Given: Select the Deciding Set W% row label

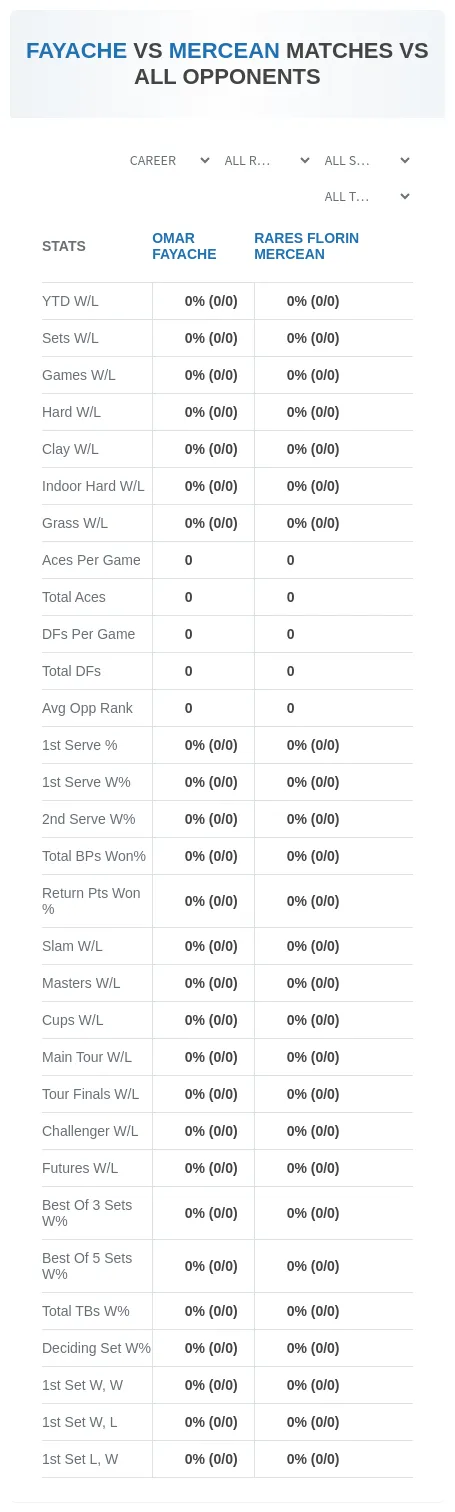Looking at the screenshot, I should click(96, 1348).
